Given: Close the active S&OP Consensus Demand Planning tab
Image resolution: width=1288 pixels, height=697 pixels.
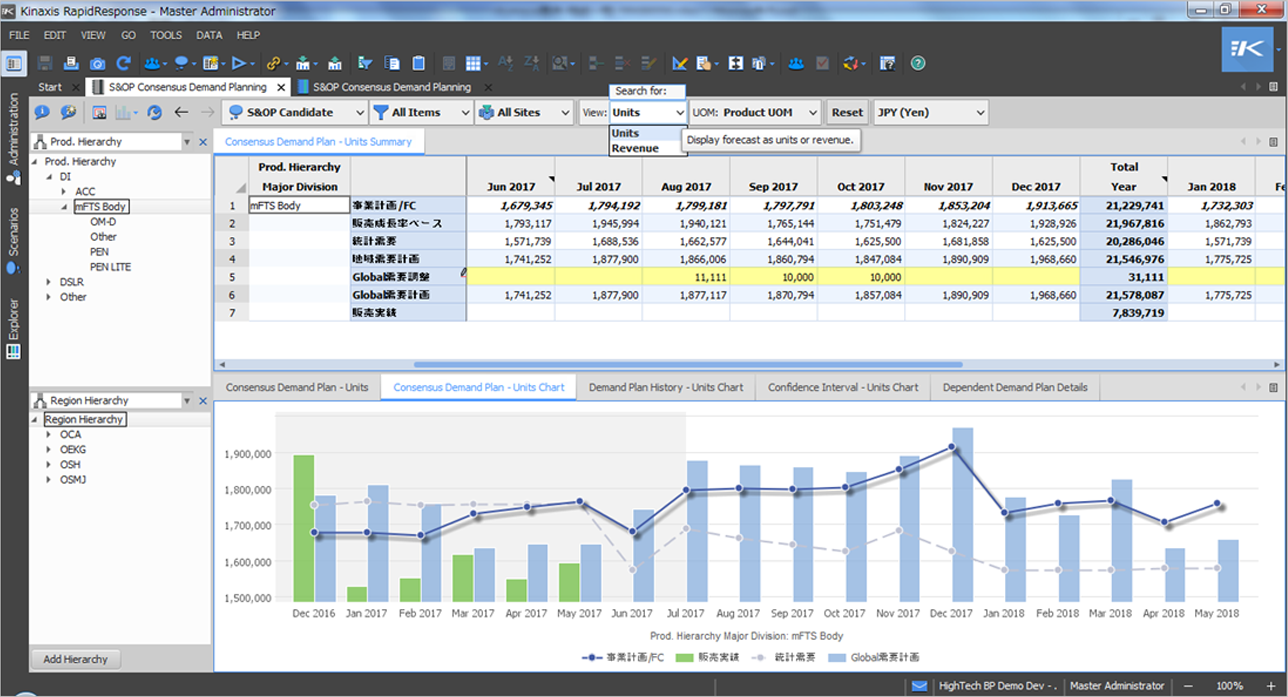Looking at the screenshot, I should pyautogui.click(x=280, y=87).
